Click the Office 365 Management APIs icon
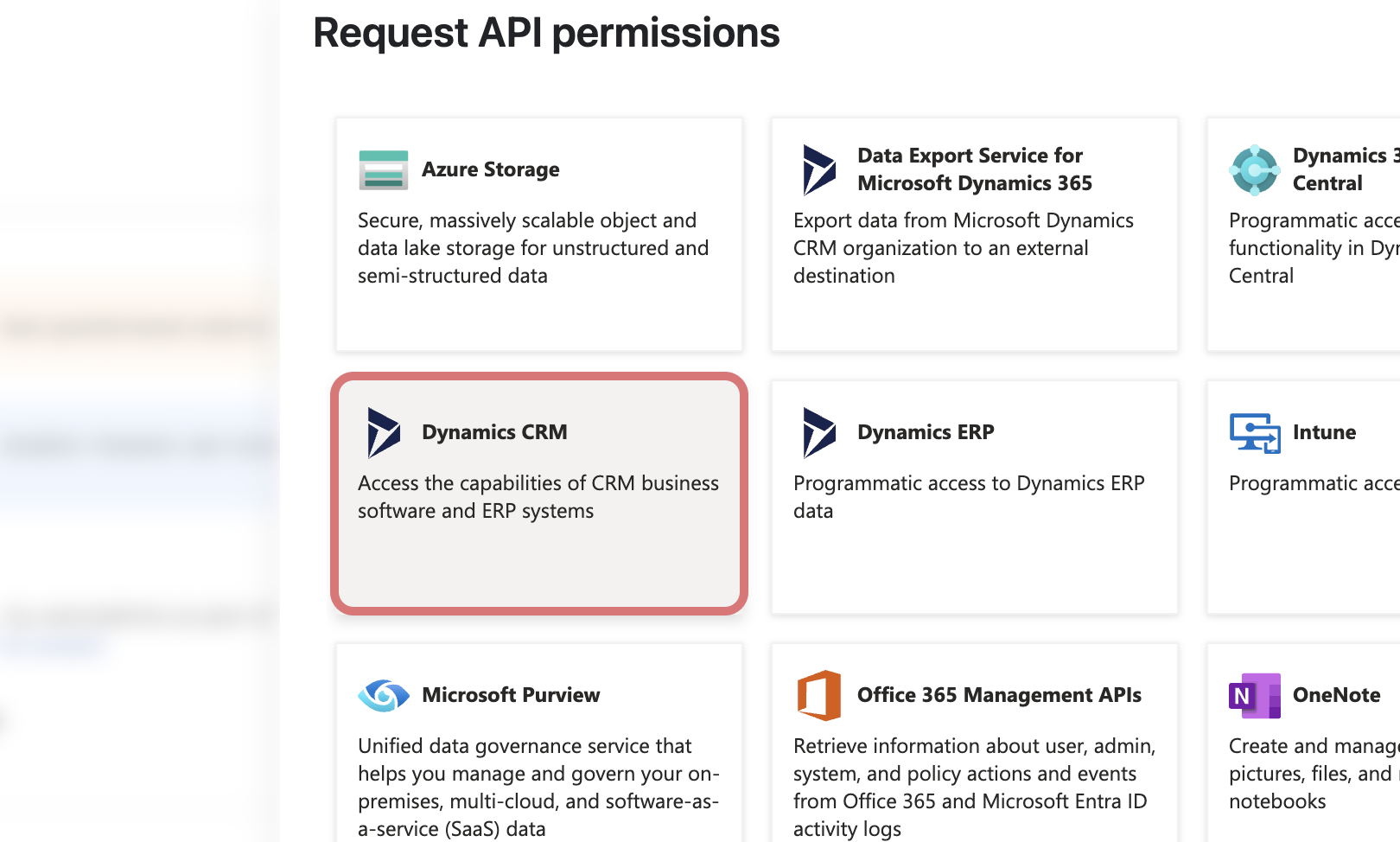The height and width of the screenshot is (842, 1400). 818,695
